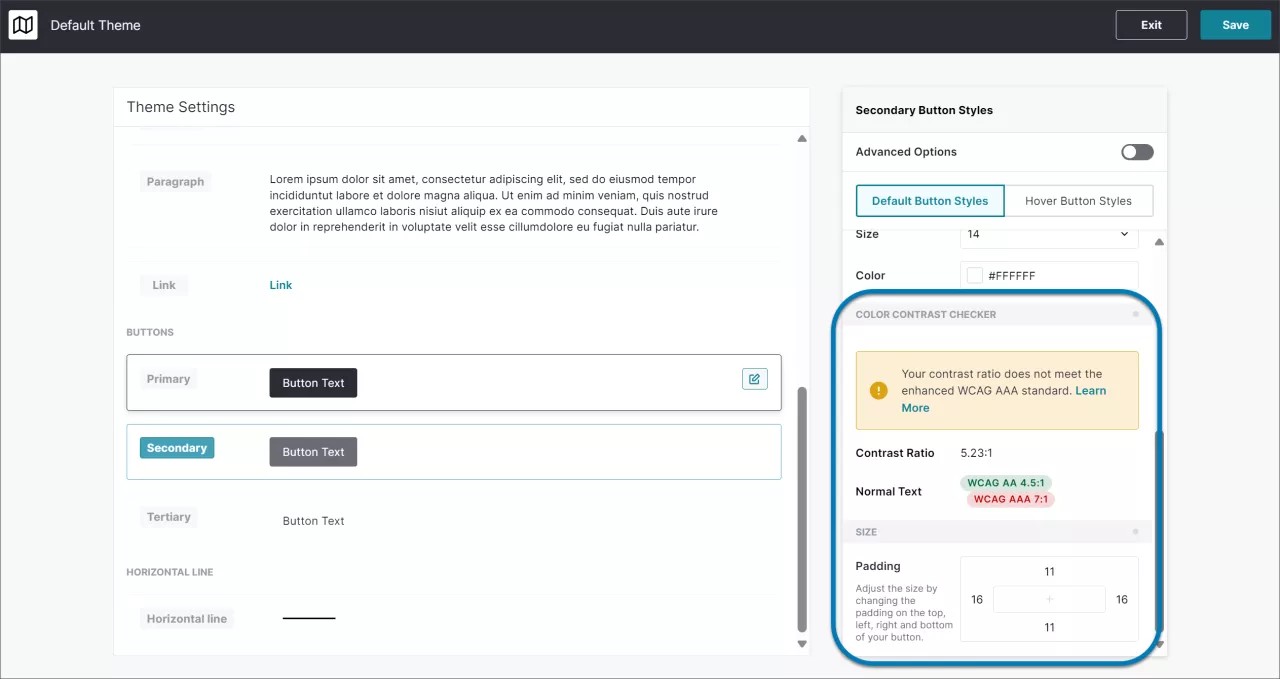This screenshot has height=679, width=1280.
Task: Open the edit icon beside the Primary button
Action: [754, 379]
